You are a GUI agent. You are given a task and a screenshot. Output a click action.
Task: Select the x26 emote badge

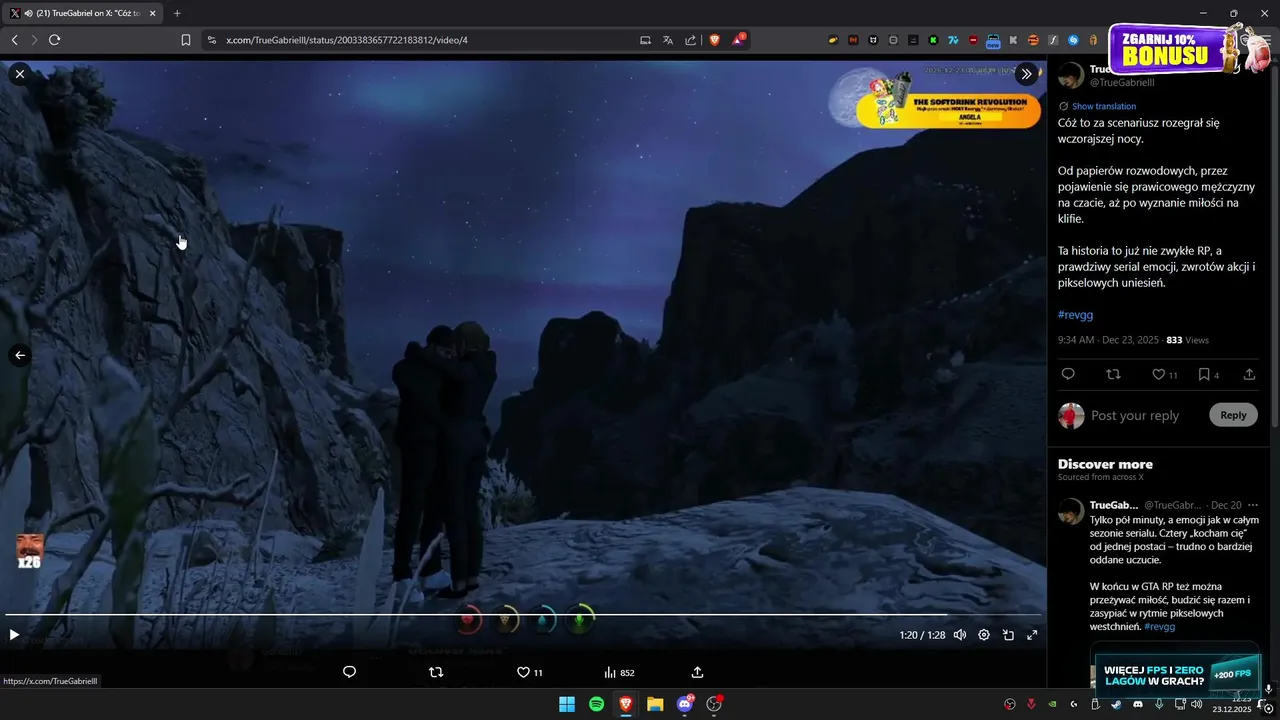click(29, 552)
